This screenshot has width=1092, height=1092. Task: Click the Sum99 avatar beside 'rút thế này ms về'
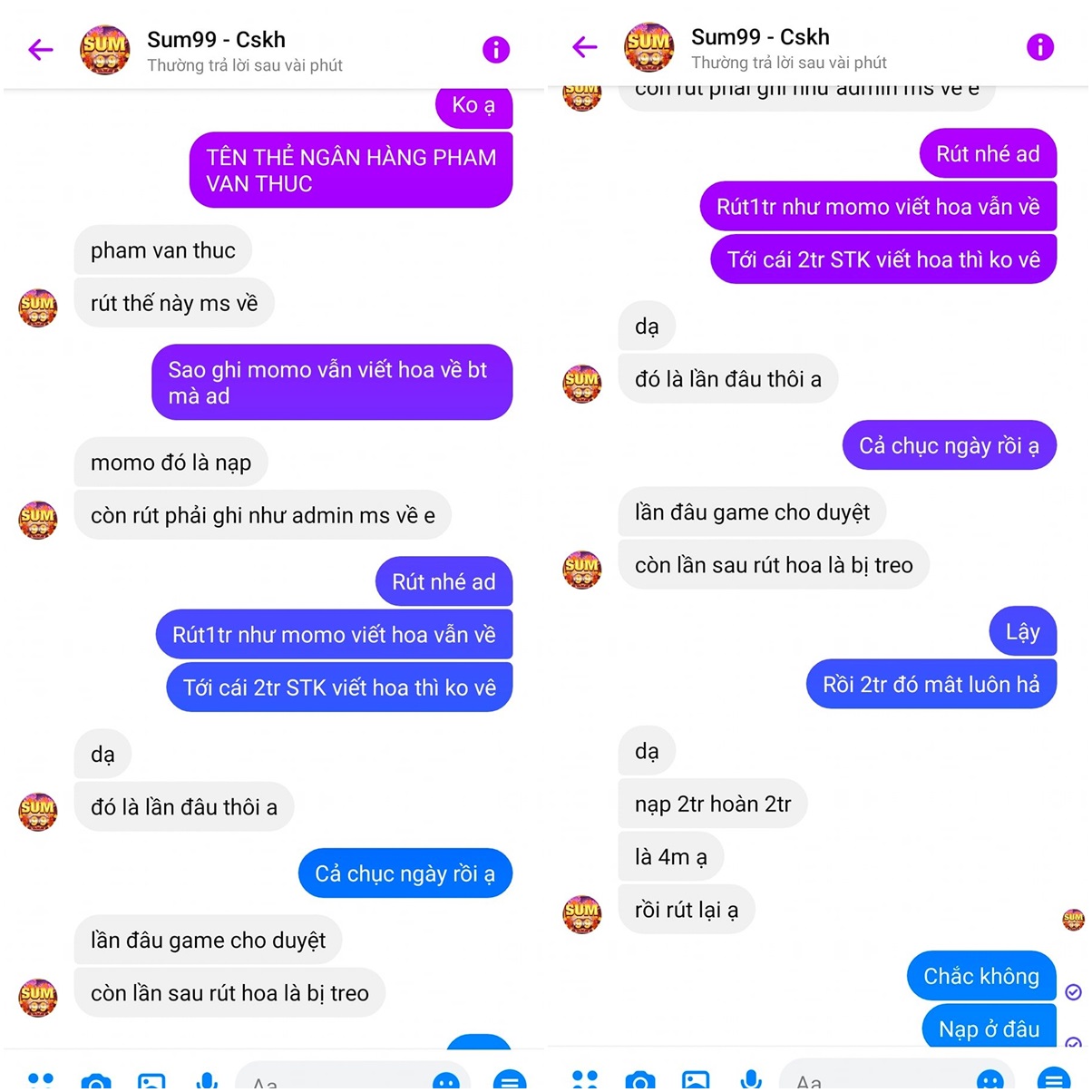tap(38, 306)
